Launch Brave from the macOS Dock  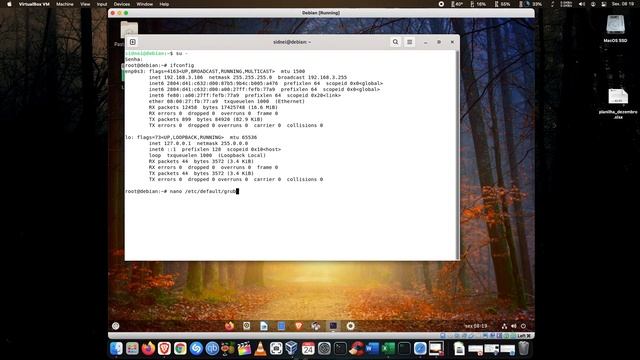click(x=164, y=349)
